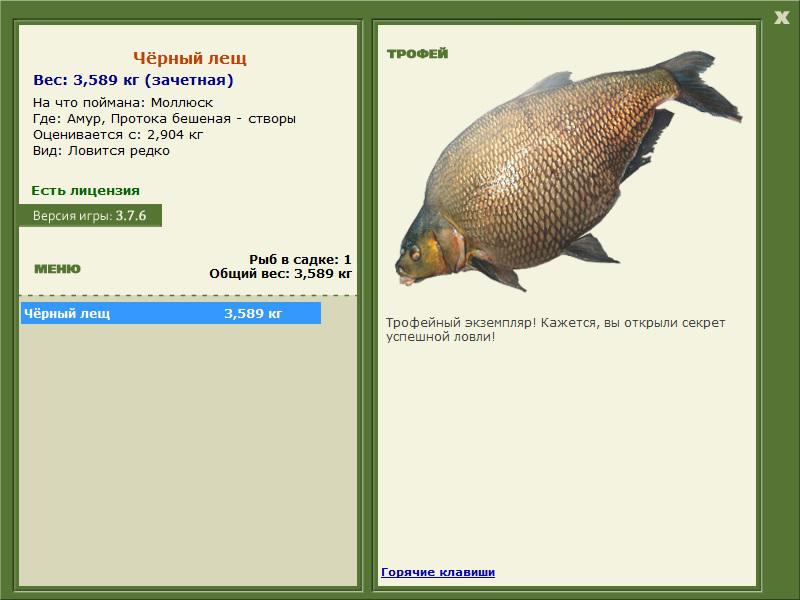Click the 3,589 кг value in selected row
The width and height of the screenshot is (800, 600).
point(253,313)
